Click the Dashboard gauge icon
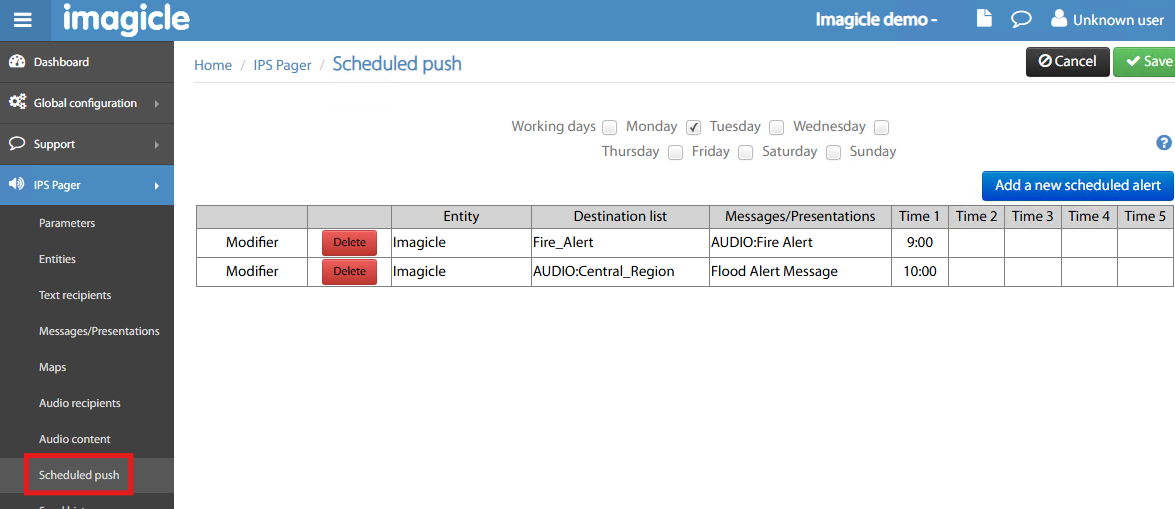 pos(17,62)
